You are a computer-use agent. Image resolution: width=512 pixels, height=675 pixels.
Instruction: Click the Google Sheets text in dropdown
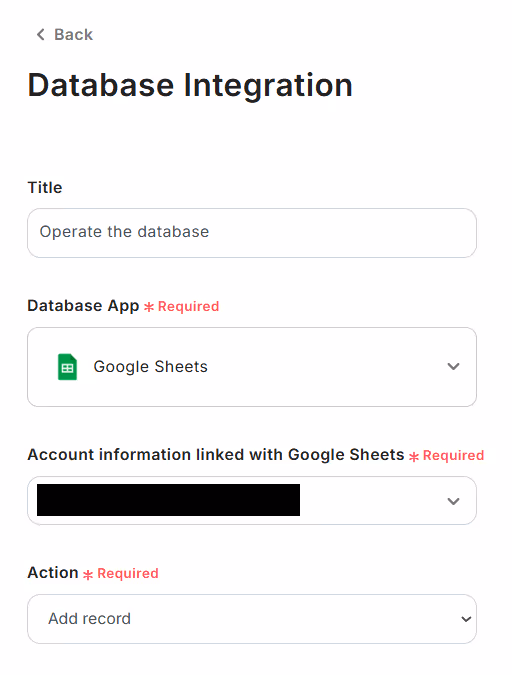click(x=151, y=367)
